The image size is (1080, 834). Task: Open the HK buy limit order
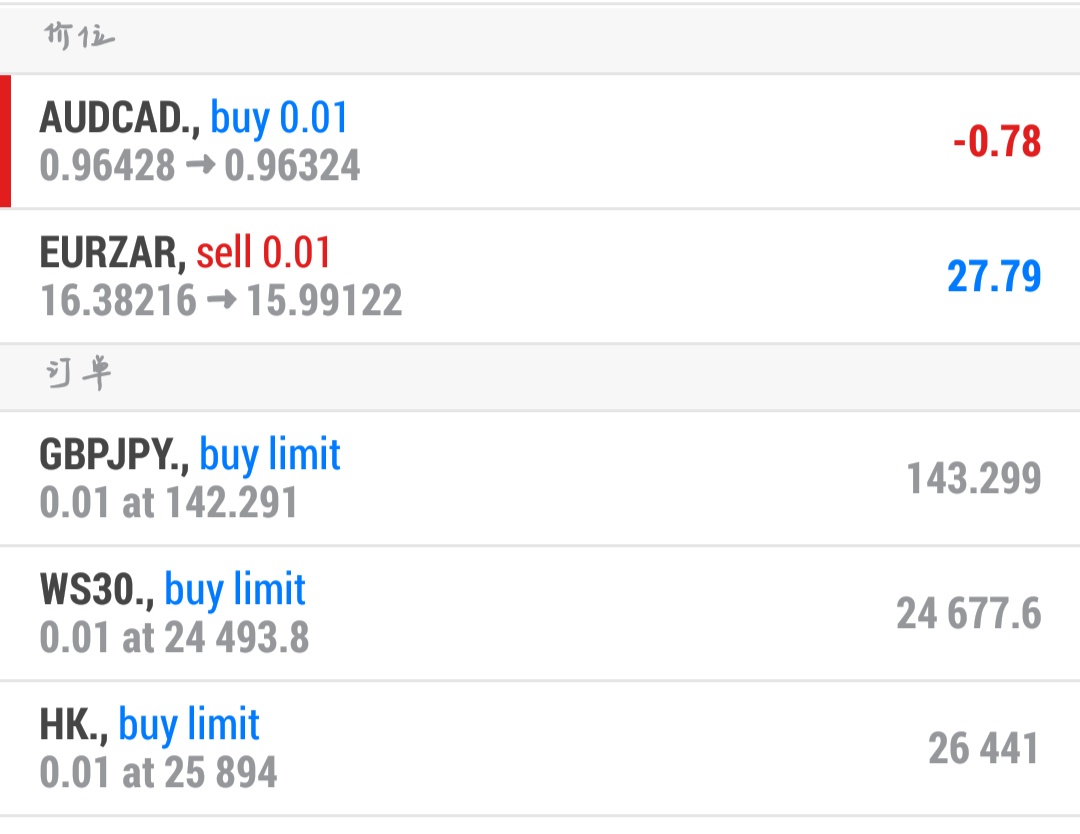tap(540, 749)
